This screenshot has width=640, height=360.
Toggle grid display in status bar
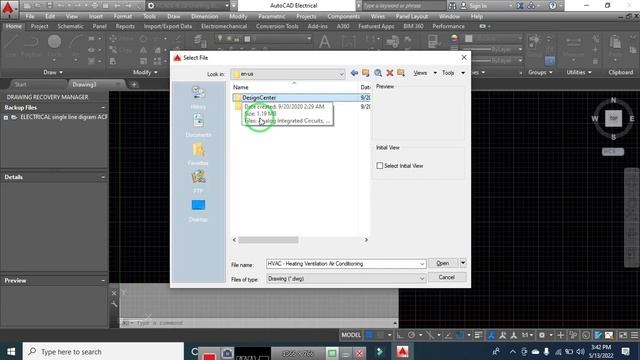click(x=369, y=335)
